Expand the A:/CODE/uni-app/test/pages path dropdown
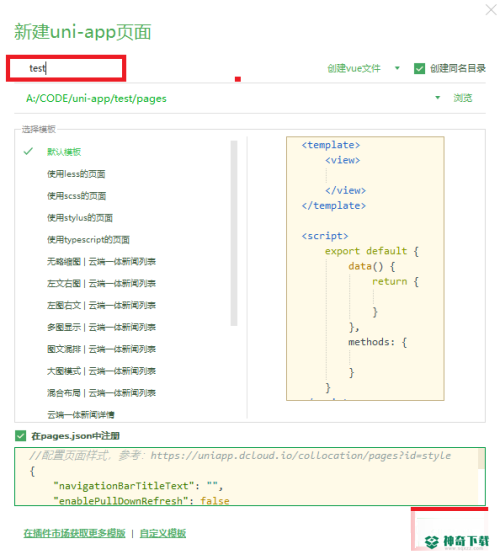Screen dimensions: 500x560 click(x=438, y=98)
